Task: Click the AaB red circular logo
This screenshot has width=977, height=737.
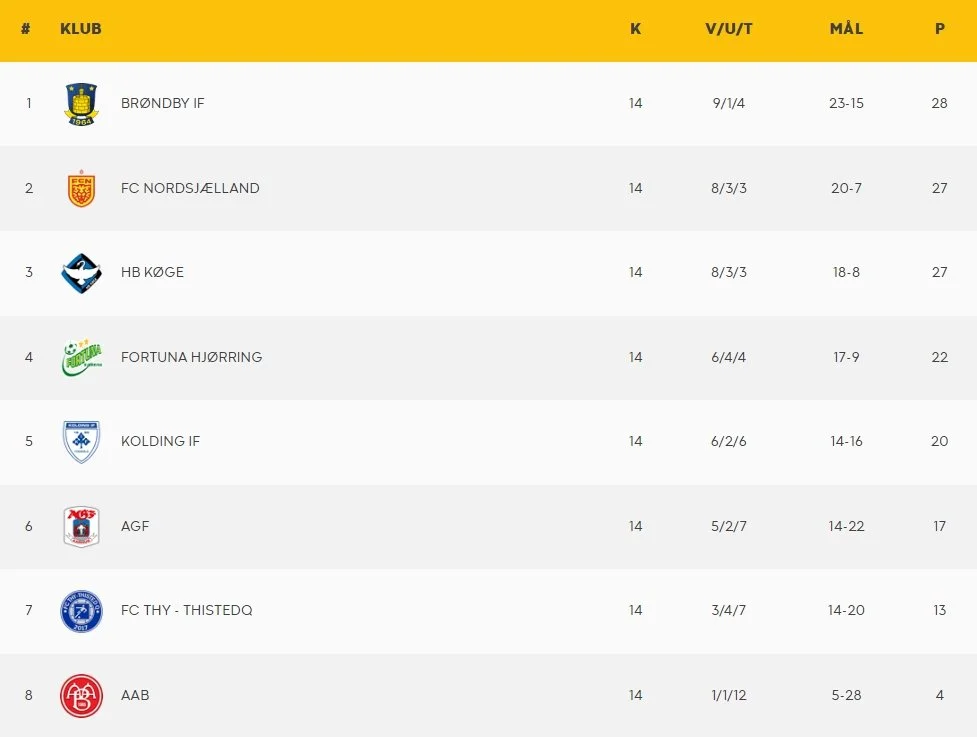Action: [82, 696]
